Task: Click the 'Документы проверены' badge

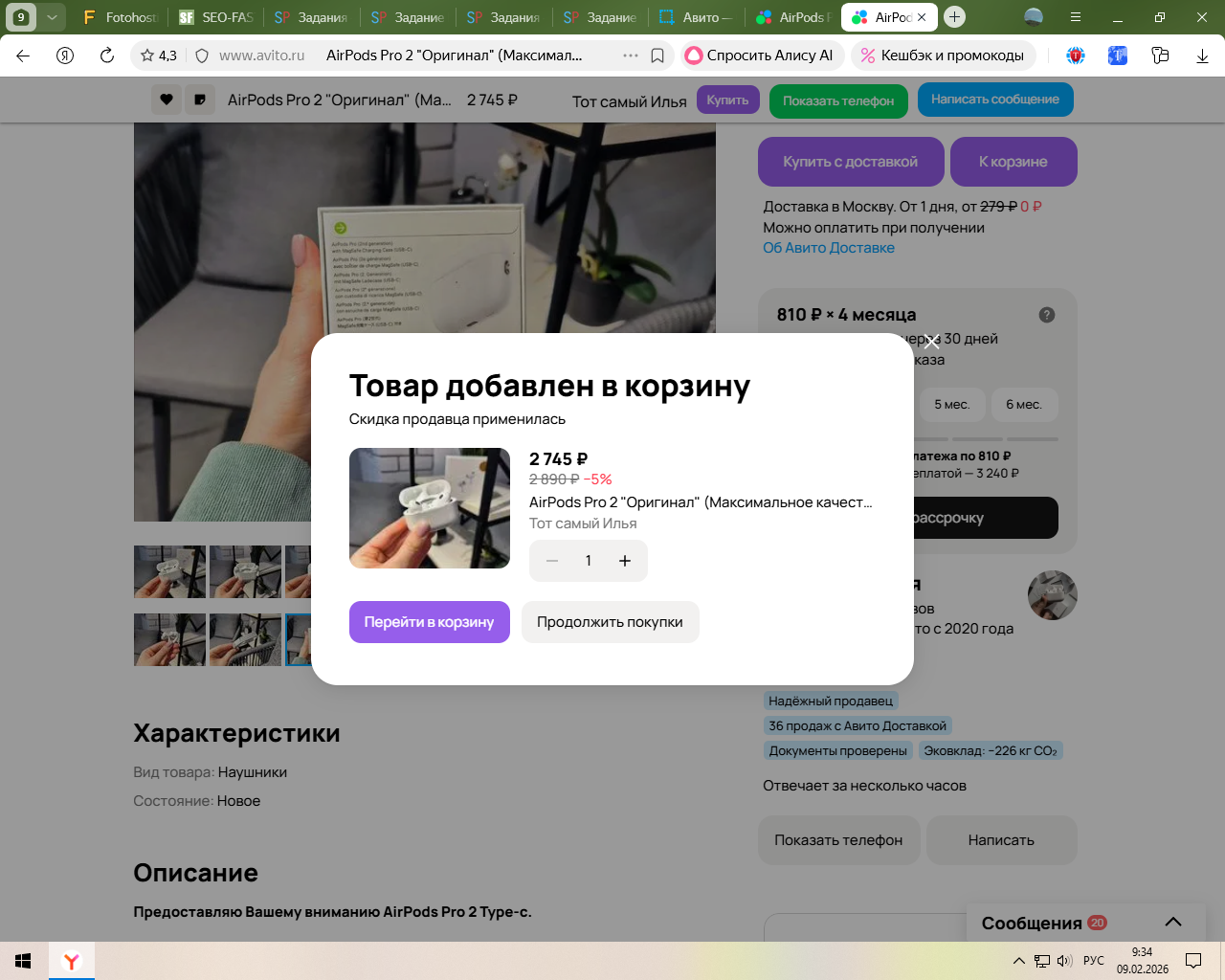Action: pos(838,751)
